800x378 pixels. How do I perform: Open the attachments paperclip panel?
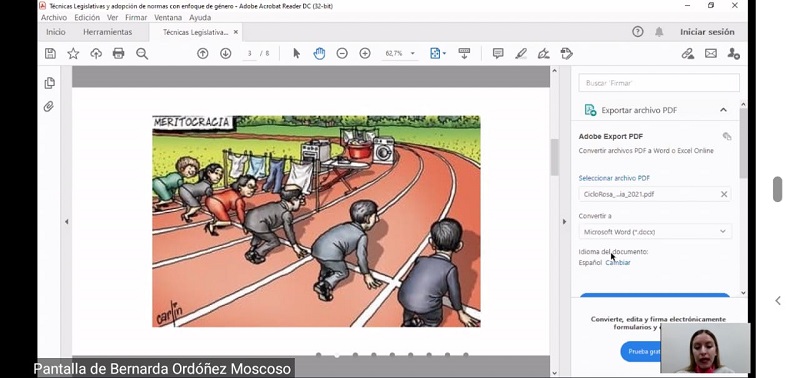click(x=49, y=106)
